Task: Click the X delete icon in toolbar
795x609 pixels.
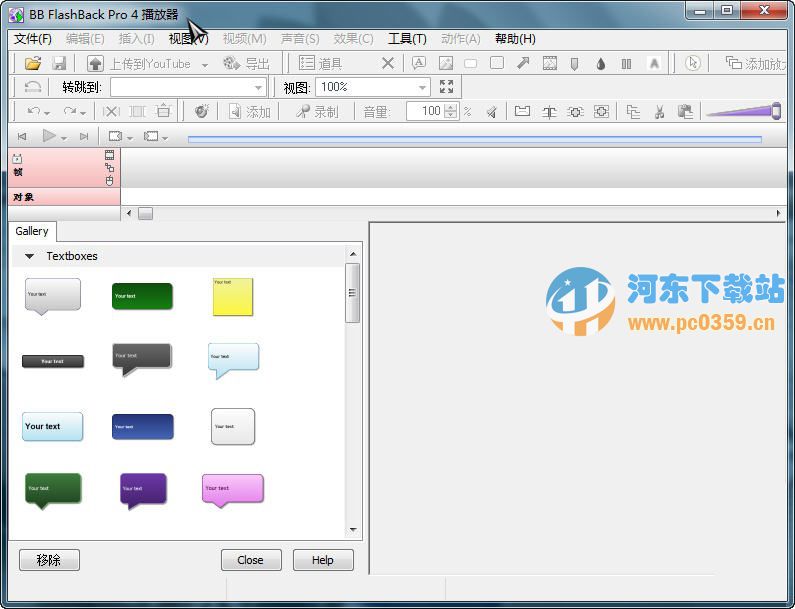Action: point(388,63)
